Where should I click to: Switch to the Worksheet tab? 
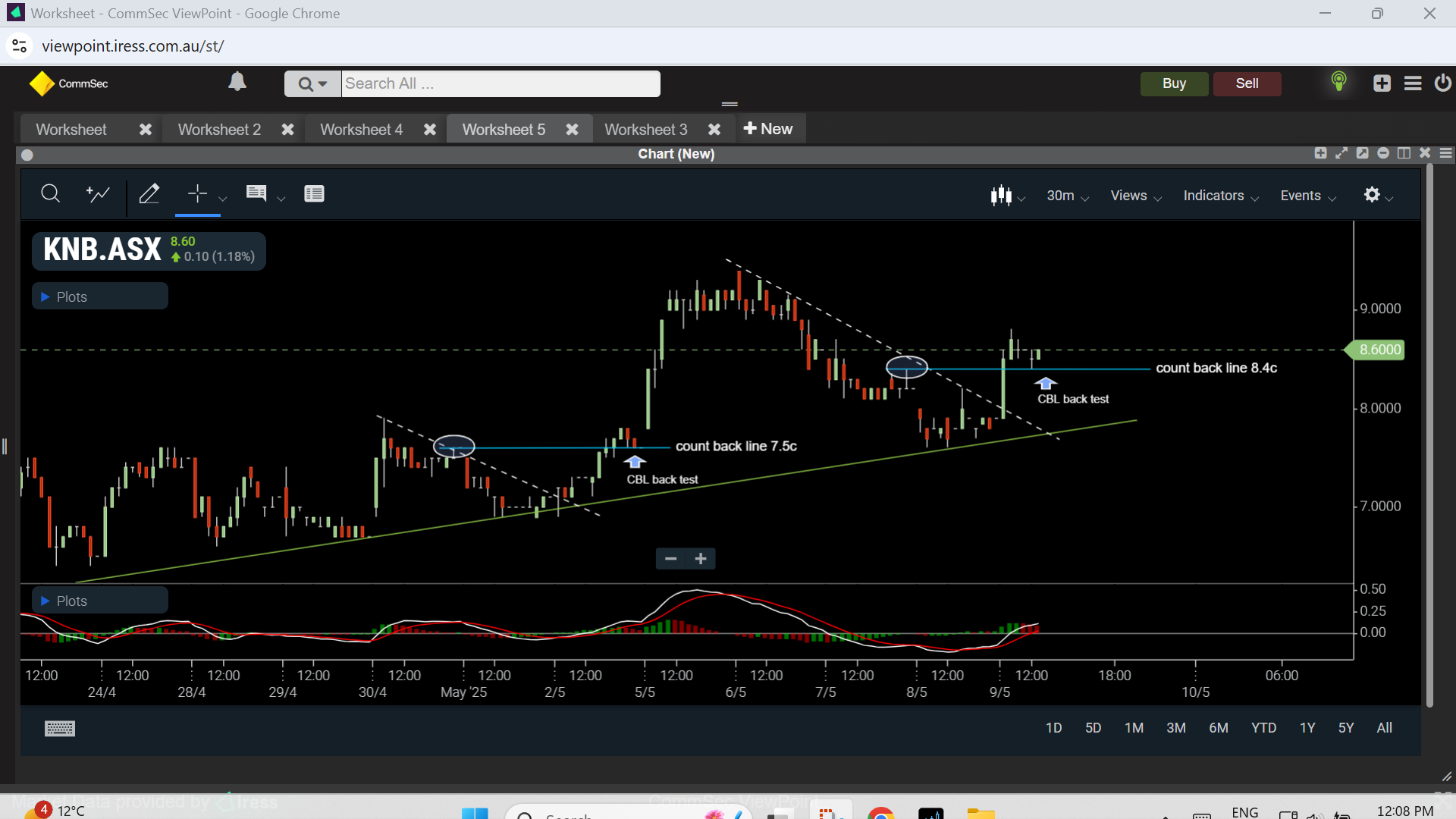point(71,130)
